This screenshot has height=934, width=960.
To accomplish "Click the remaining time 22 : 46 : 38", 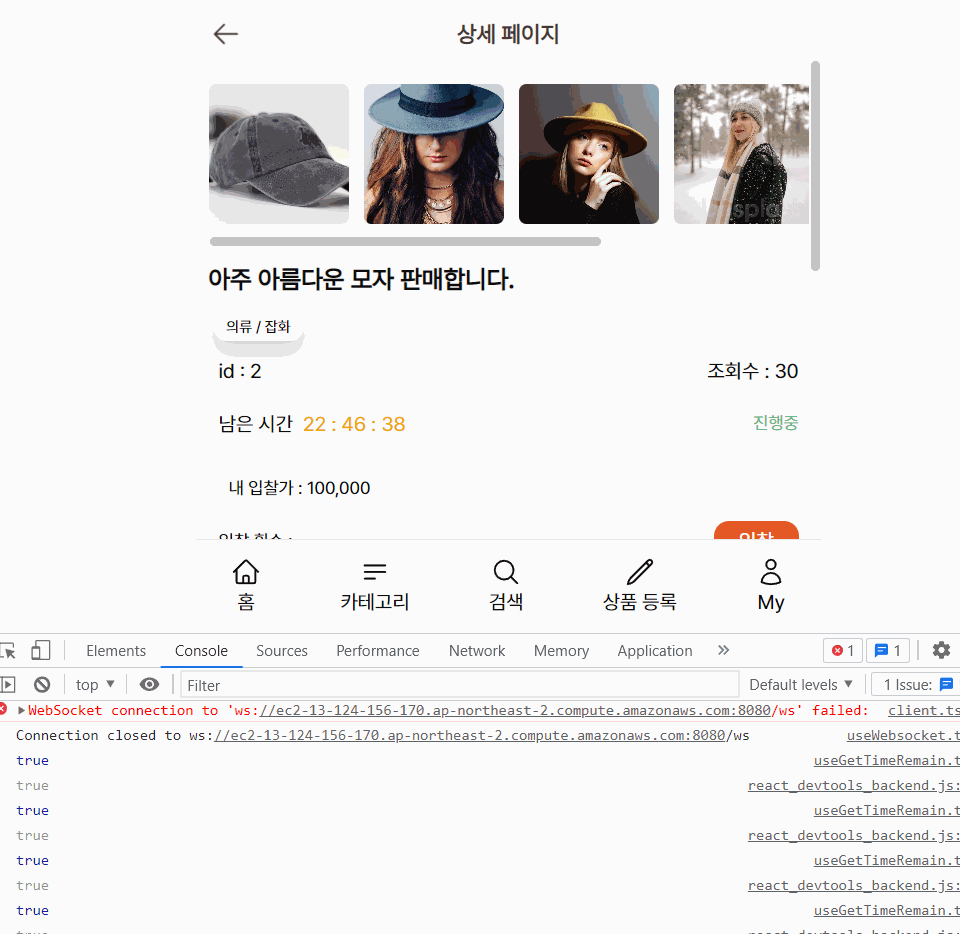I will 354,424.
